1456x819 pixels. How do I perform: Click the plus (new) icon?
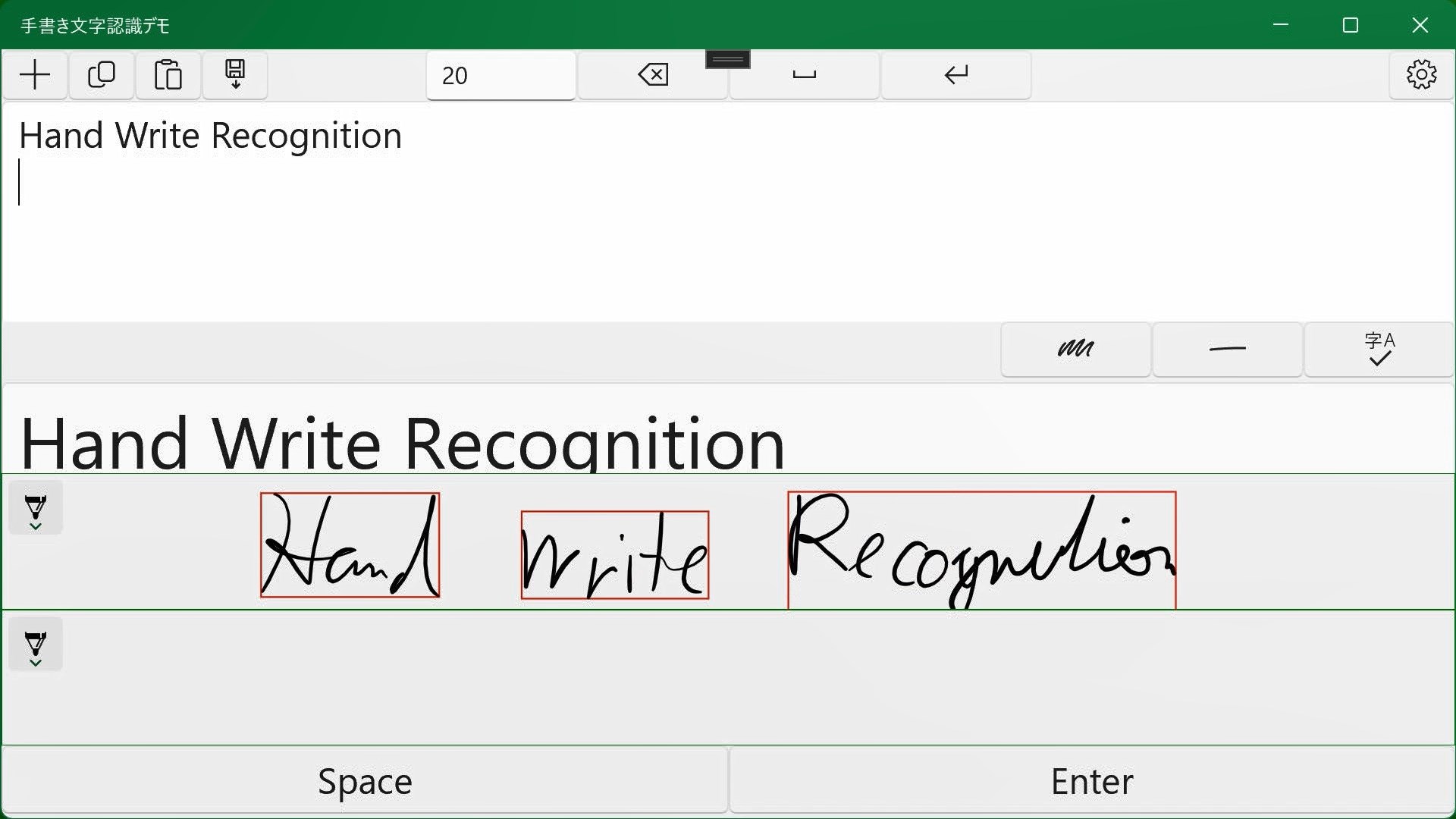[35, 75]
